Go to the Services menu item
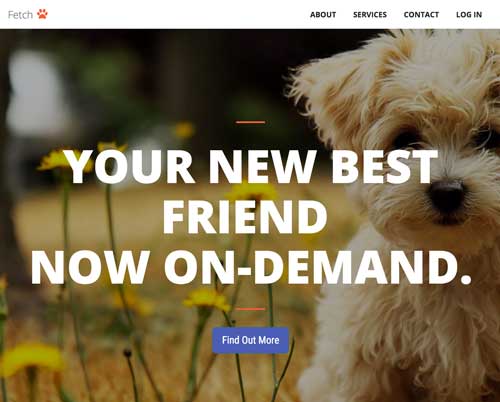Image resolution: width=500 pixels, height=402 pixels. click(370, 15)
